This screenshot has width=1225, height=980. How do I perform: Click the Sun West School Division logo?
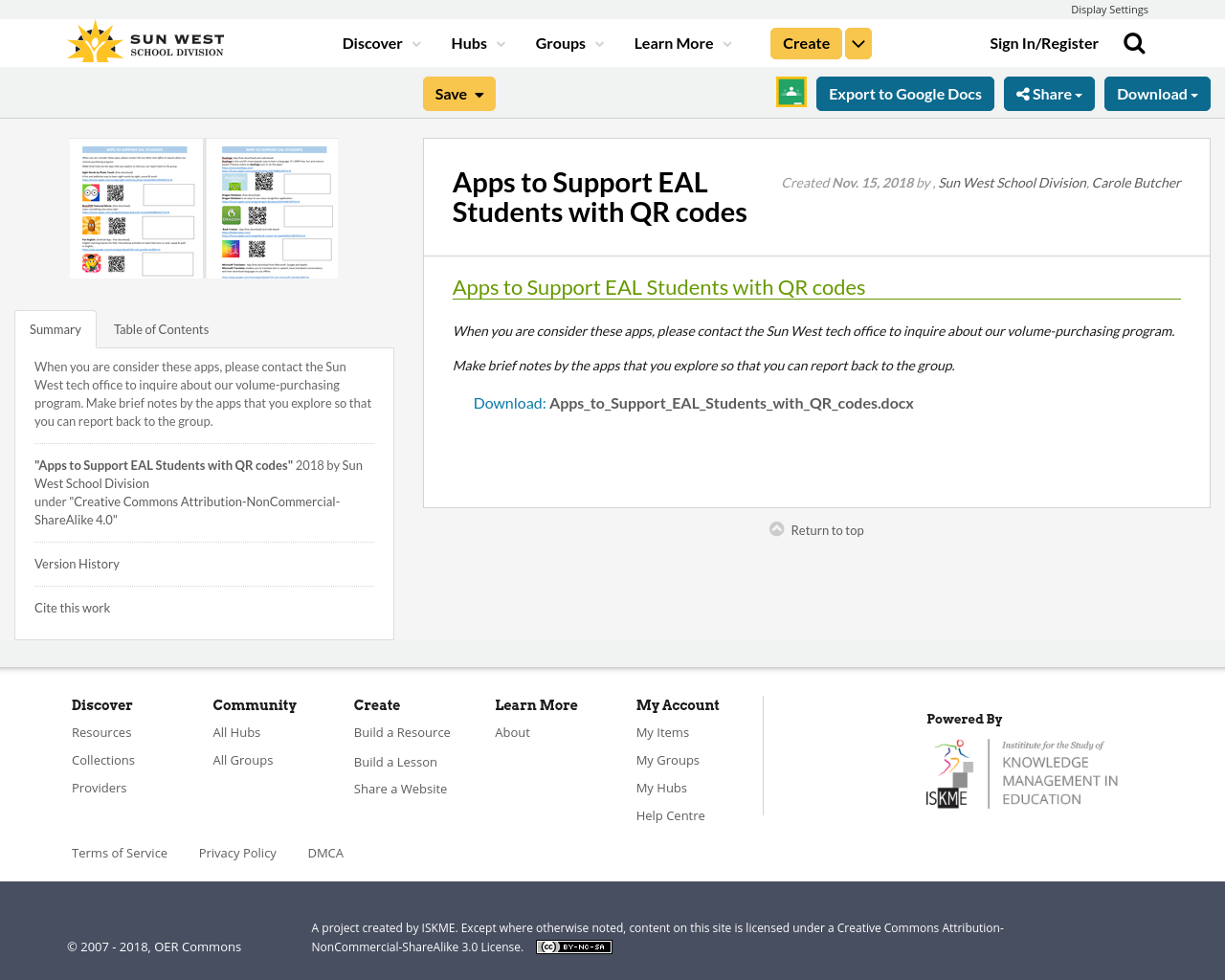pos(145,40)
